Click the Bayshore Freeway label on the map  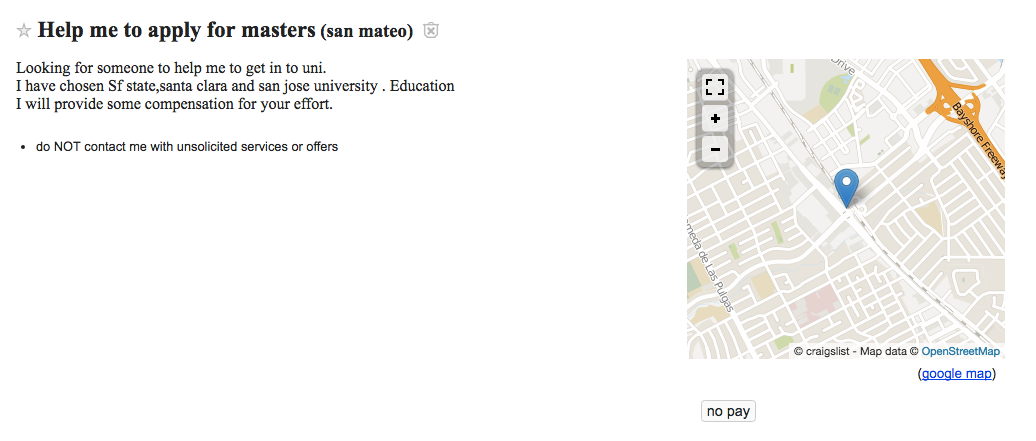point(977,135)
